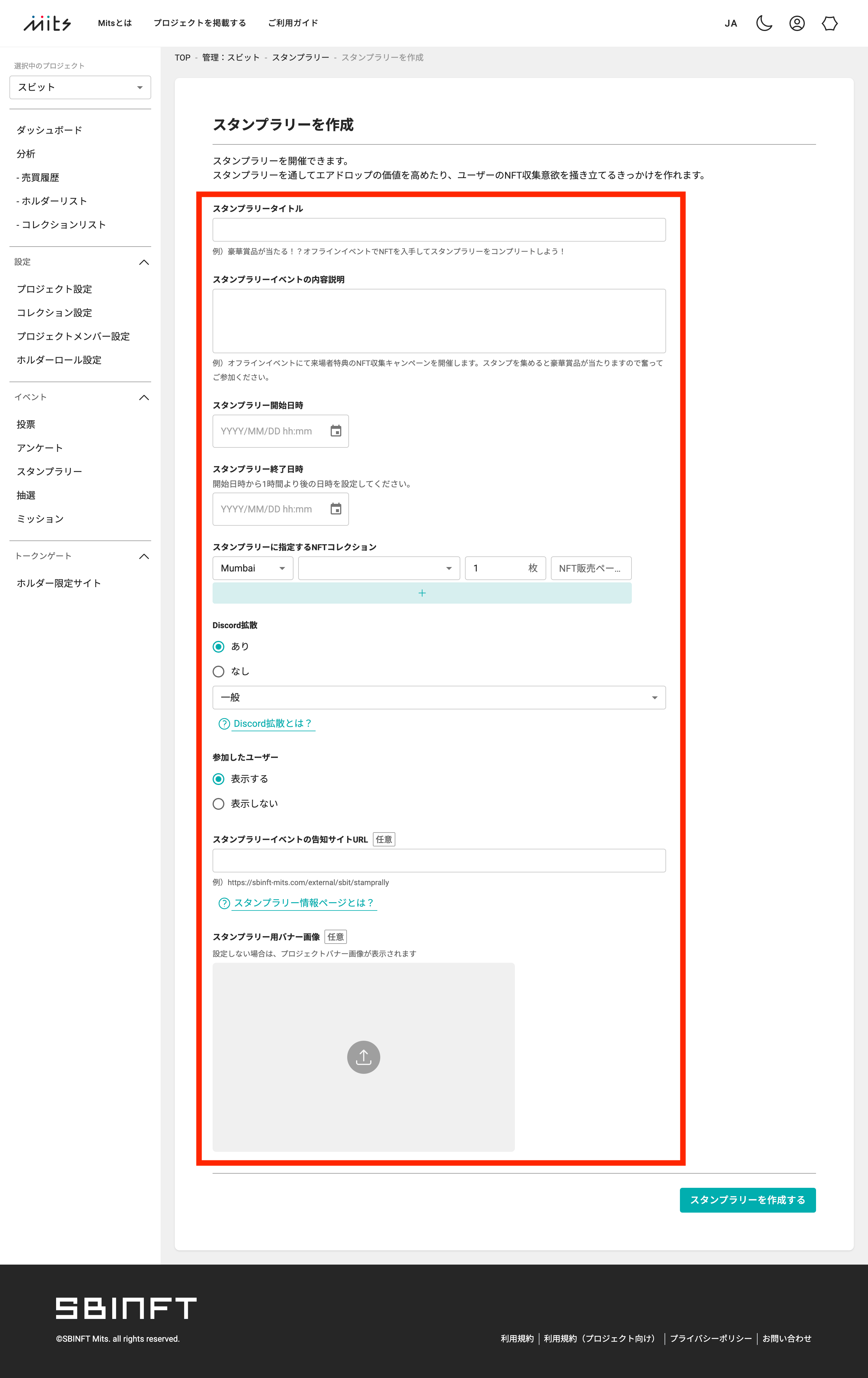
Task: Open ホルダー限定サイト in the sidebar
Action: tap(59, 583)
